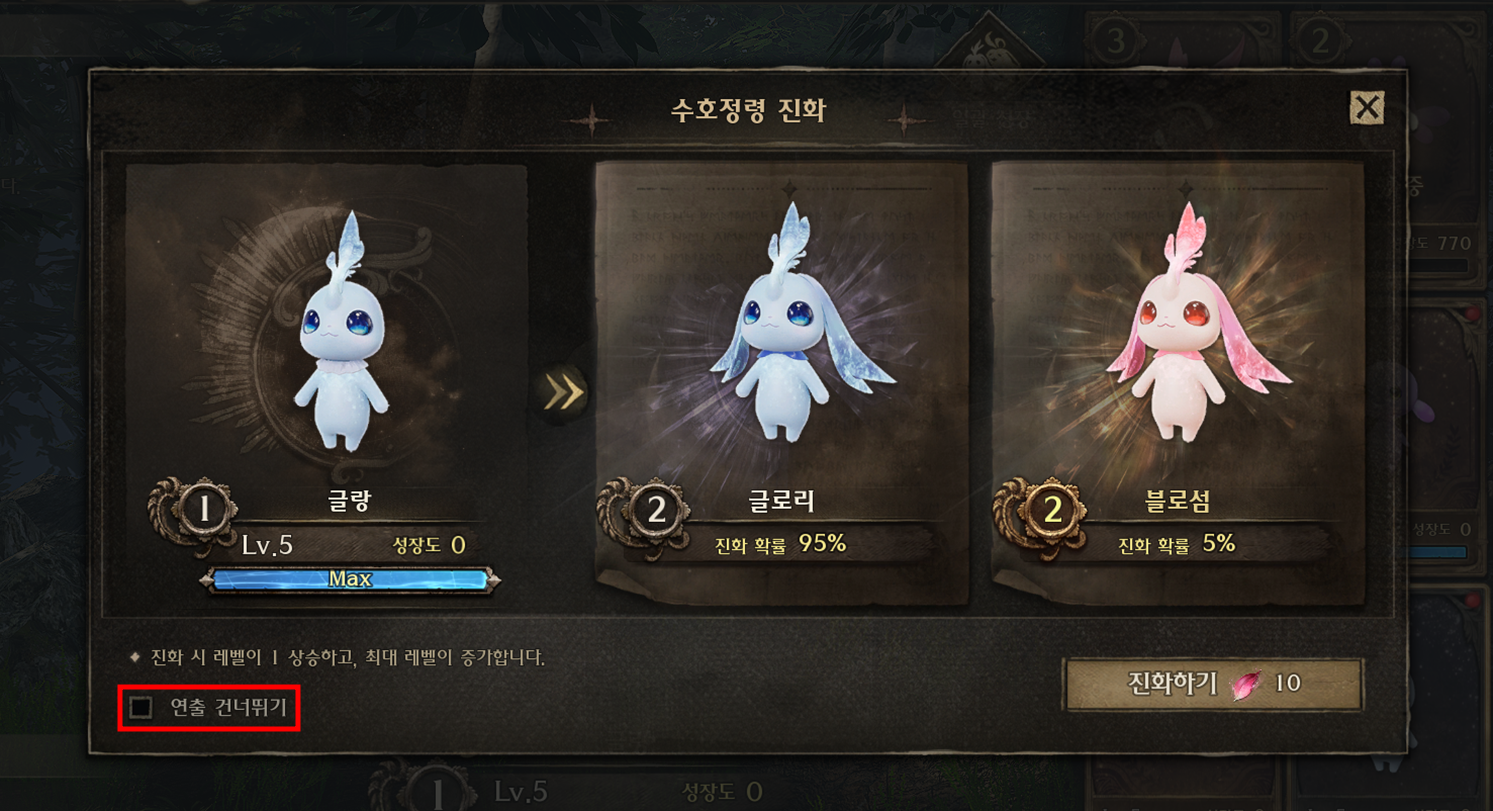Click the tier 1 badge beside 글랑
The height and width of the screenshot is (811, 1493).
pyautogui.click(x=205, y=511)
